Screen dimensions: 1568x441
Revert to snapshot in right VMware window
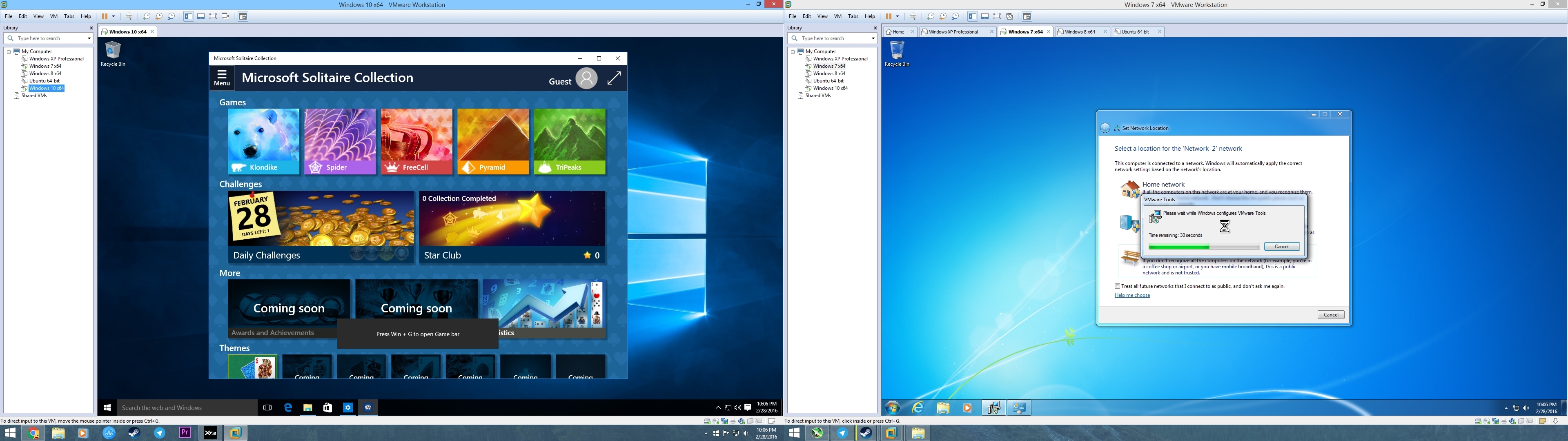point(943,16)
